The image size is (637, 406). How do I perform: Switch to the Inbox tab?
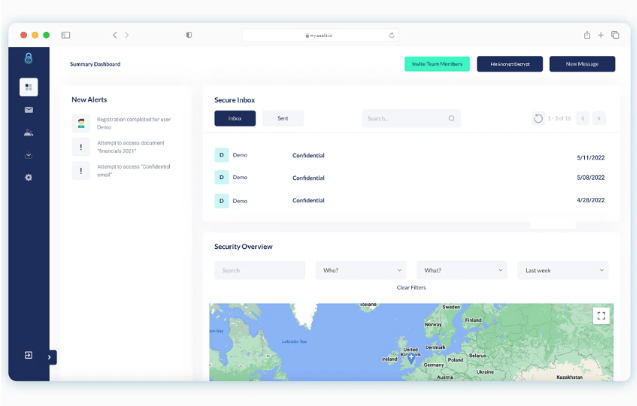[235, 118]
